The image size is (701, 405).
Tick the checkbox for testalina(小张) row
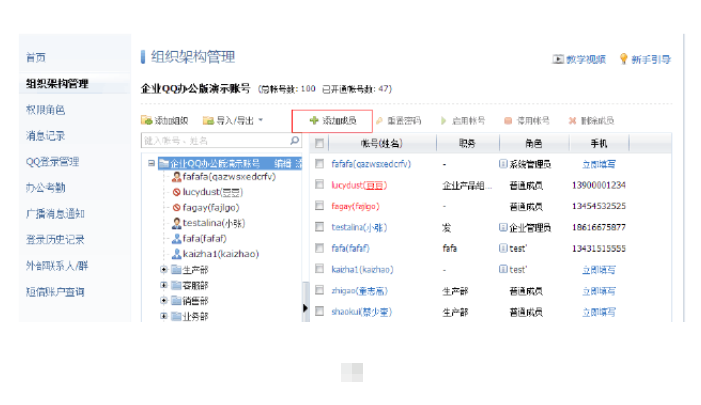(319, 227)
